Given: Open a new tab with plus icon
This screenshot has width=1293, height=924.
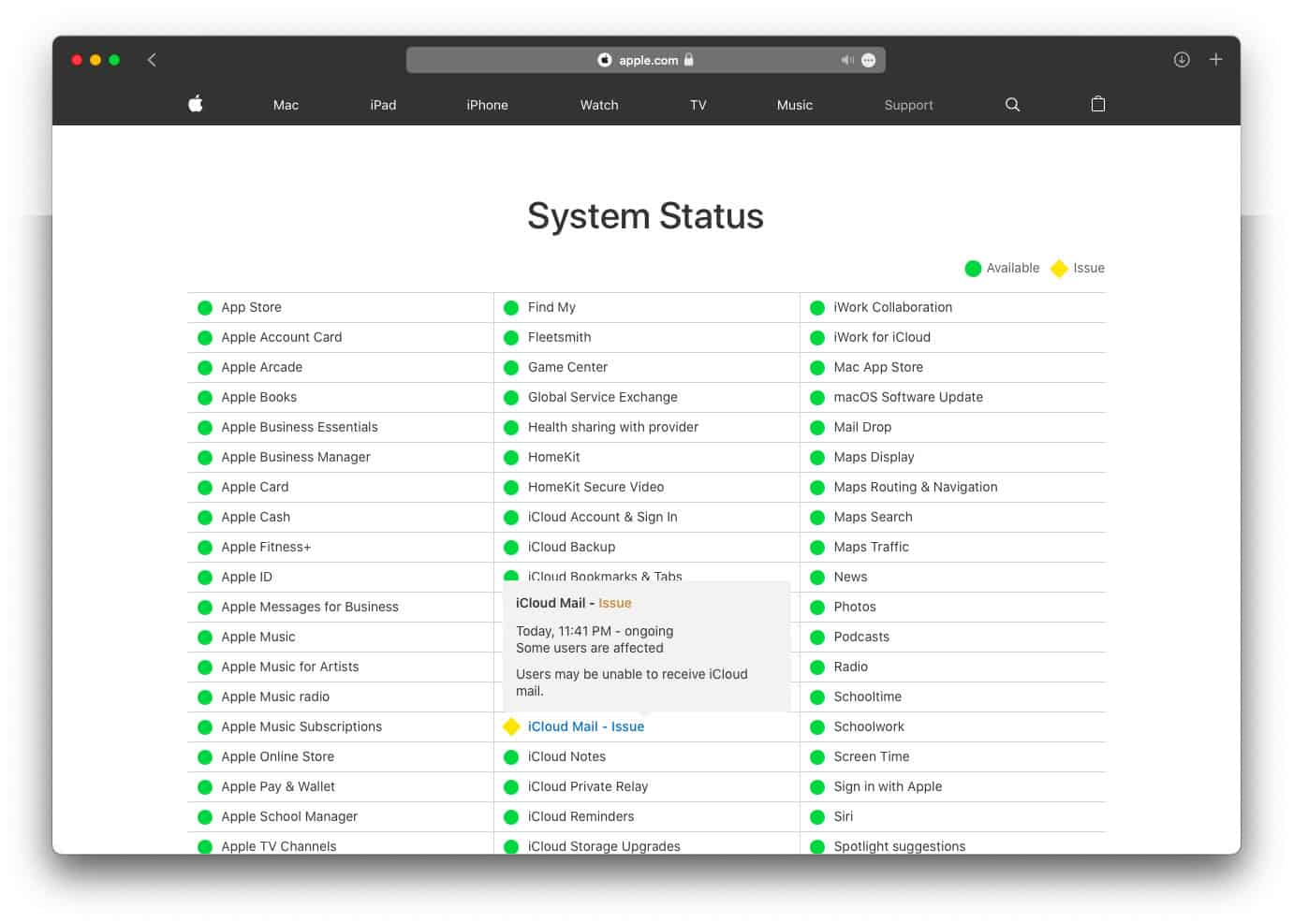Looking at the screenshot, I should coord(1215,60).
